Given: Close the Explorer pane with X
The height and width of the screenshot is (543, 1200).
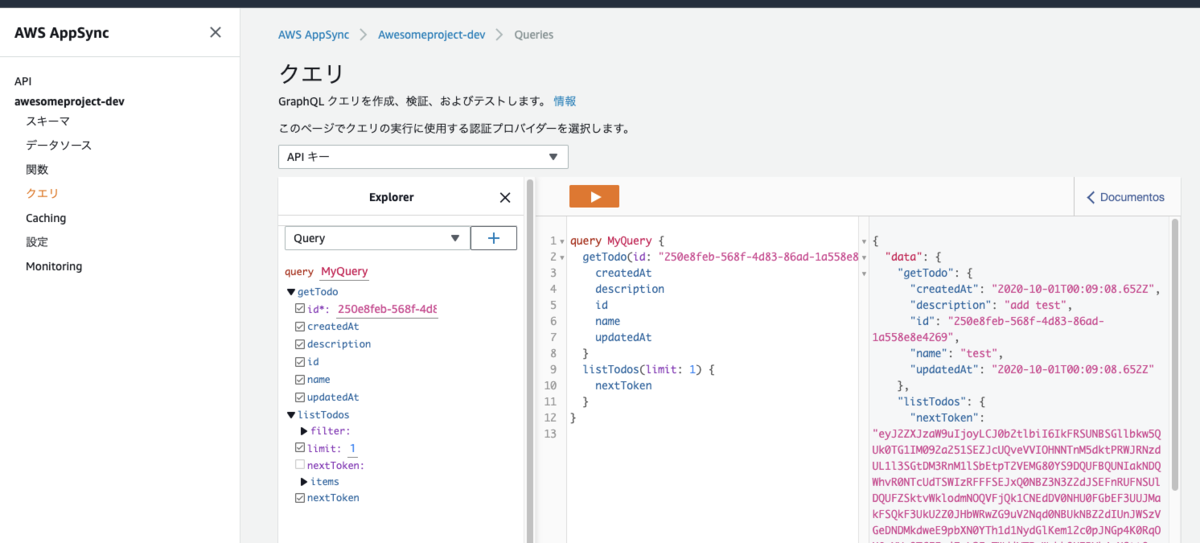Looking at the screenshot, I should tap(505, 198).
